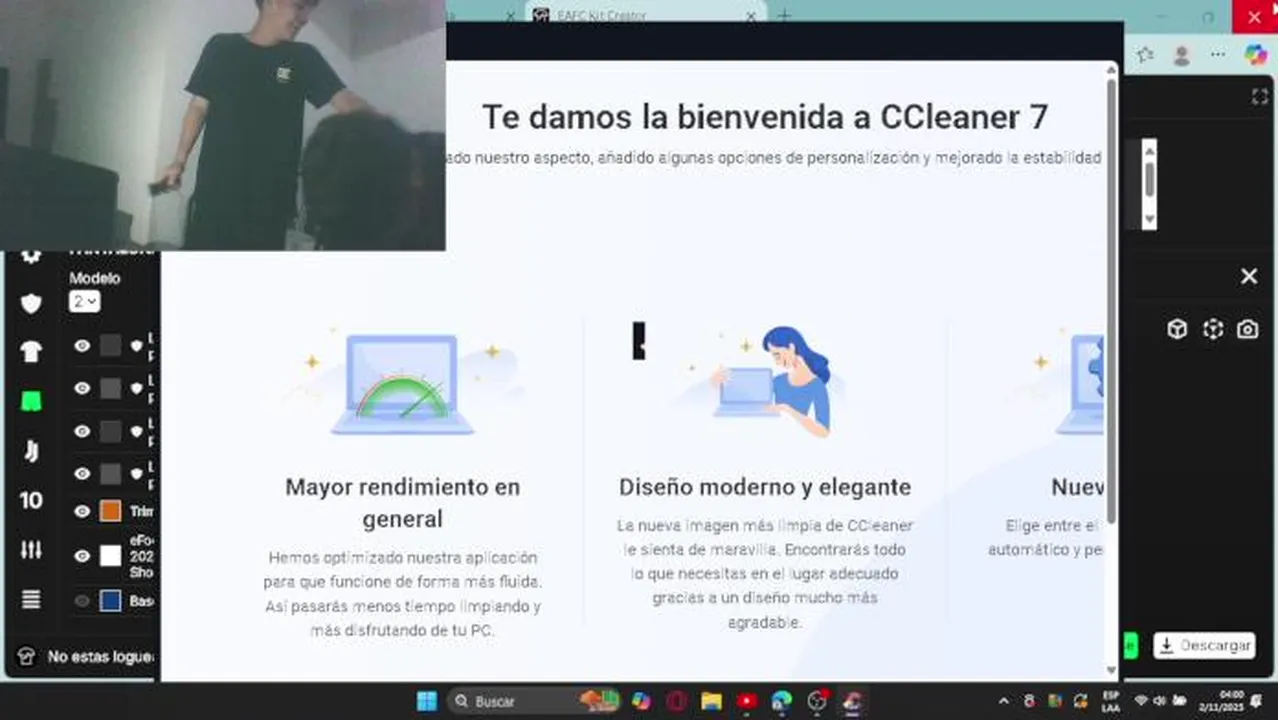The width and height of the screenshot is (1278, 720).
Task: Open YouTube icon on the taskbar
Action: (x=746, y=701)
